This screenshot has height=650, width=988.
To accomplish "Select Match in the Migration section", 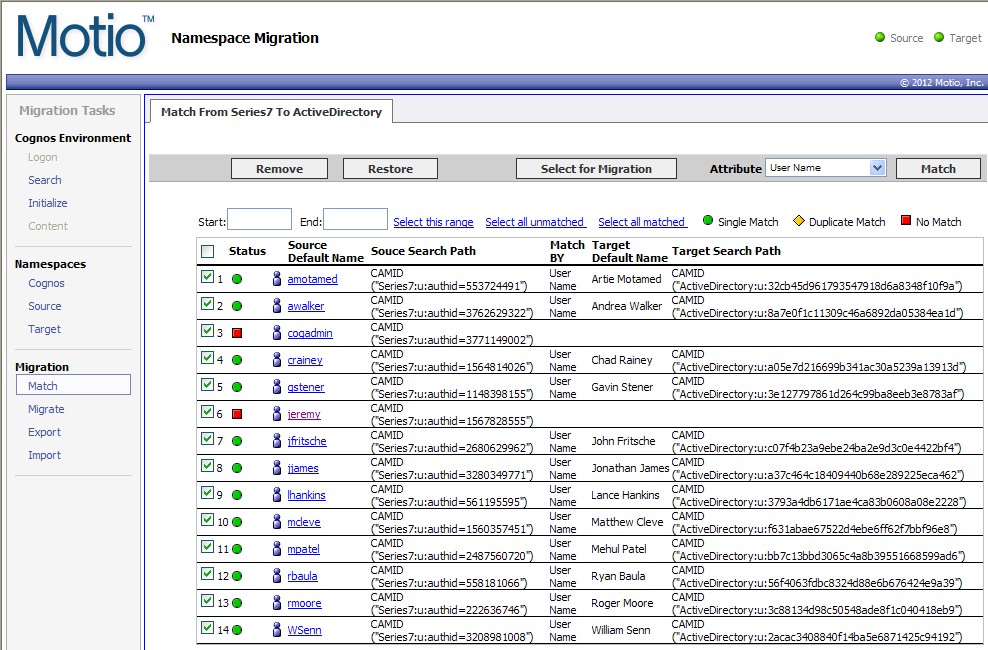I will [x=73, y=385].
